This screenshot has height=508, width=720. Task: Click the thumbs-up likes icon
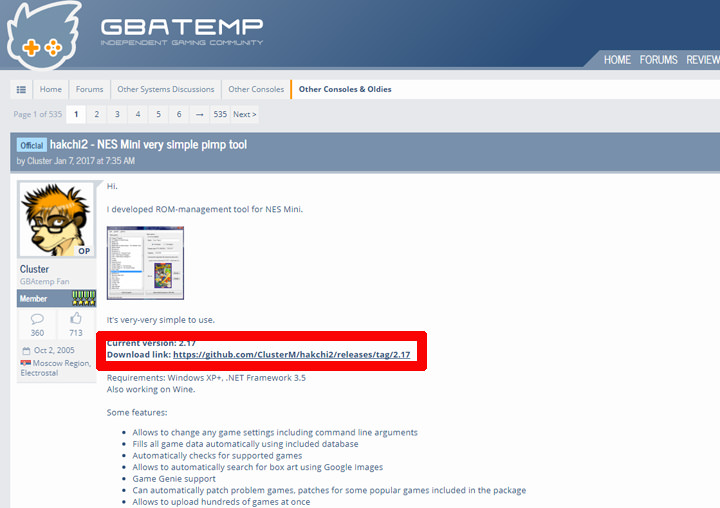pyautogui.click(x=76, y=318)
